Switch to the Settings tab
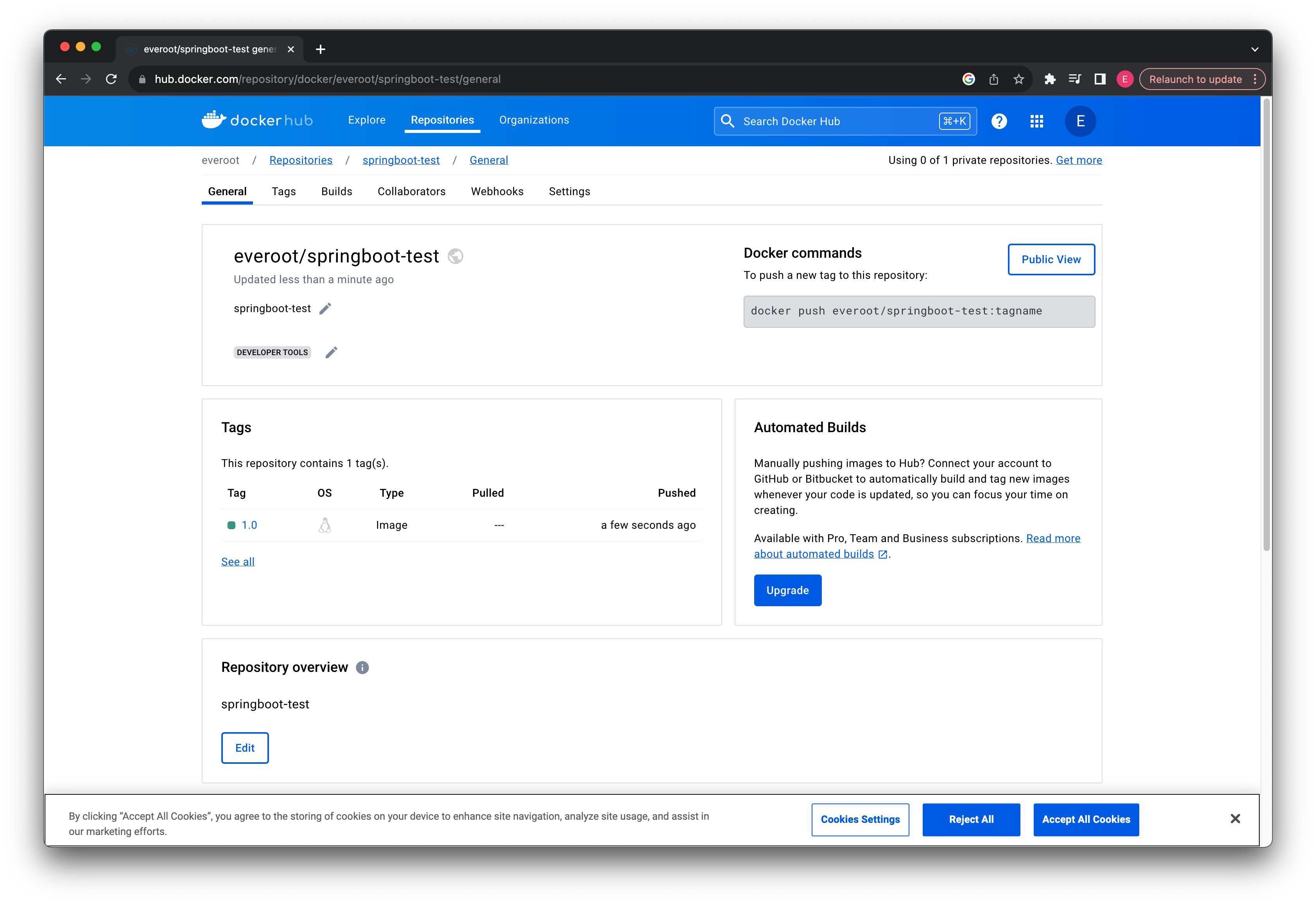1316x905 pixels. tap(569, 192)
